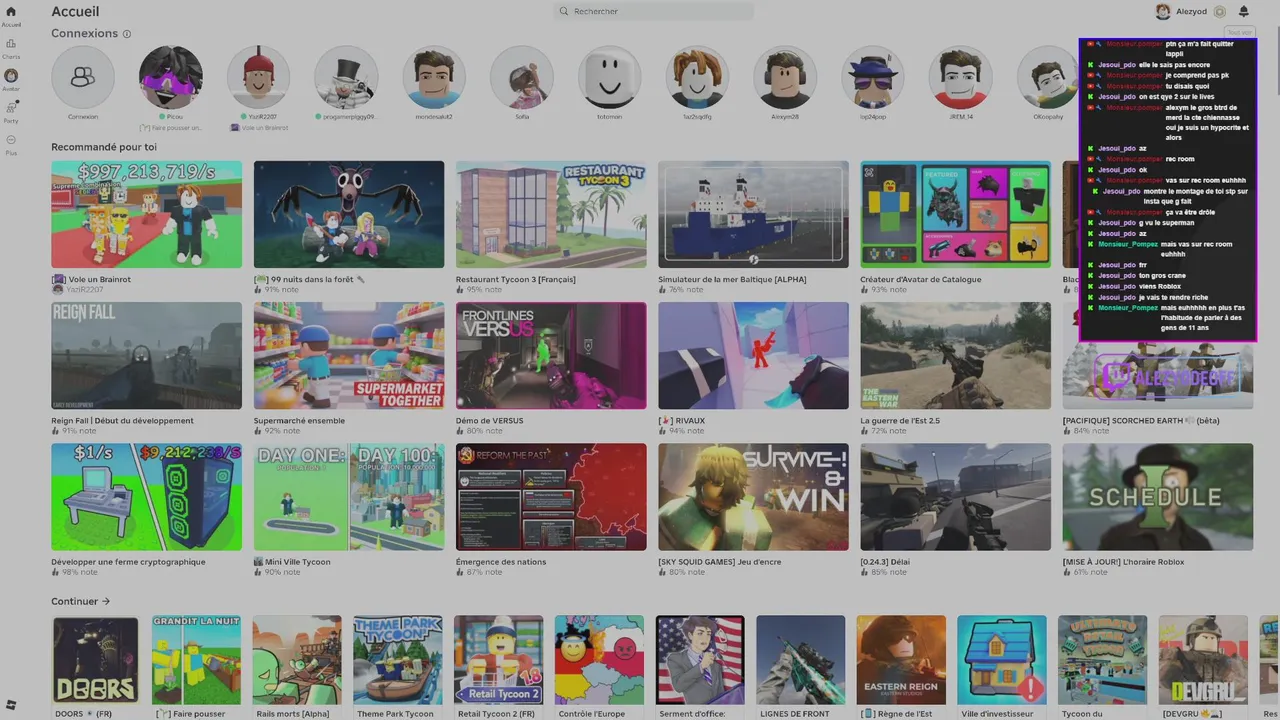Click the Rechercher search field
This screenshot has height=720, width=1280.
[654, 11]
